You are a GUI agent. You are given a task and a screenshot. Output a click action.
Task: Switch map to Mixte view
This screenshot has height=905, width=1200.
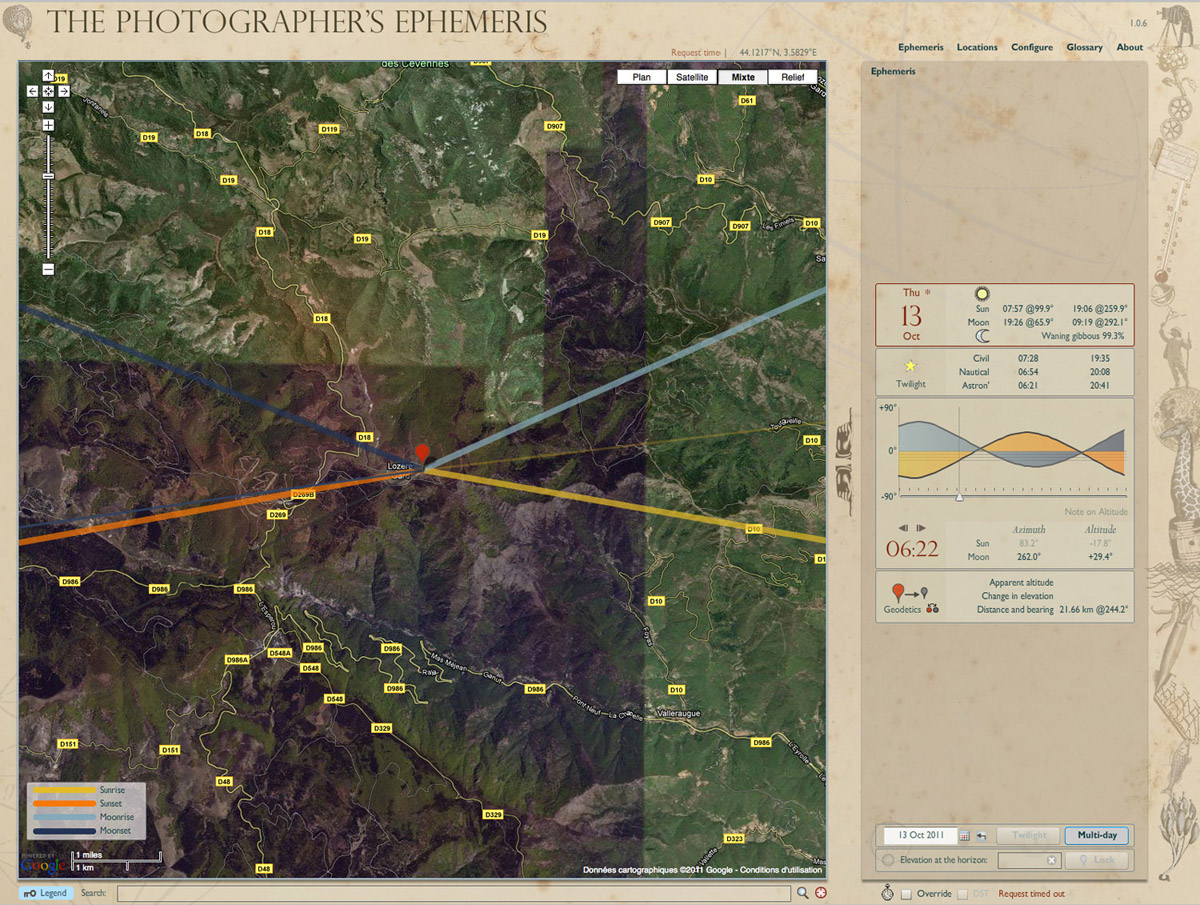(x=743, y=77)
